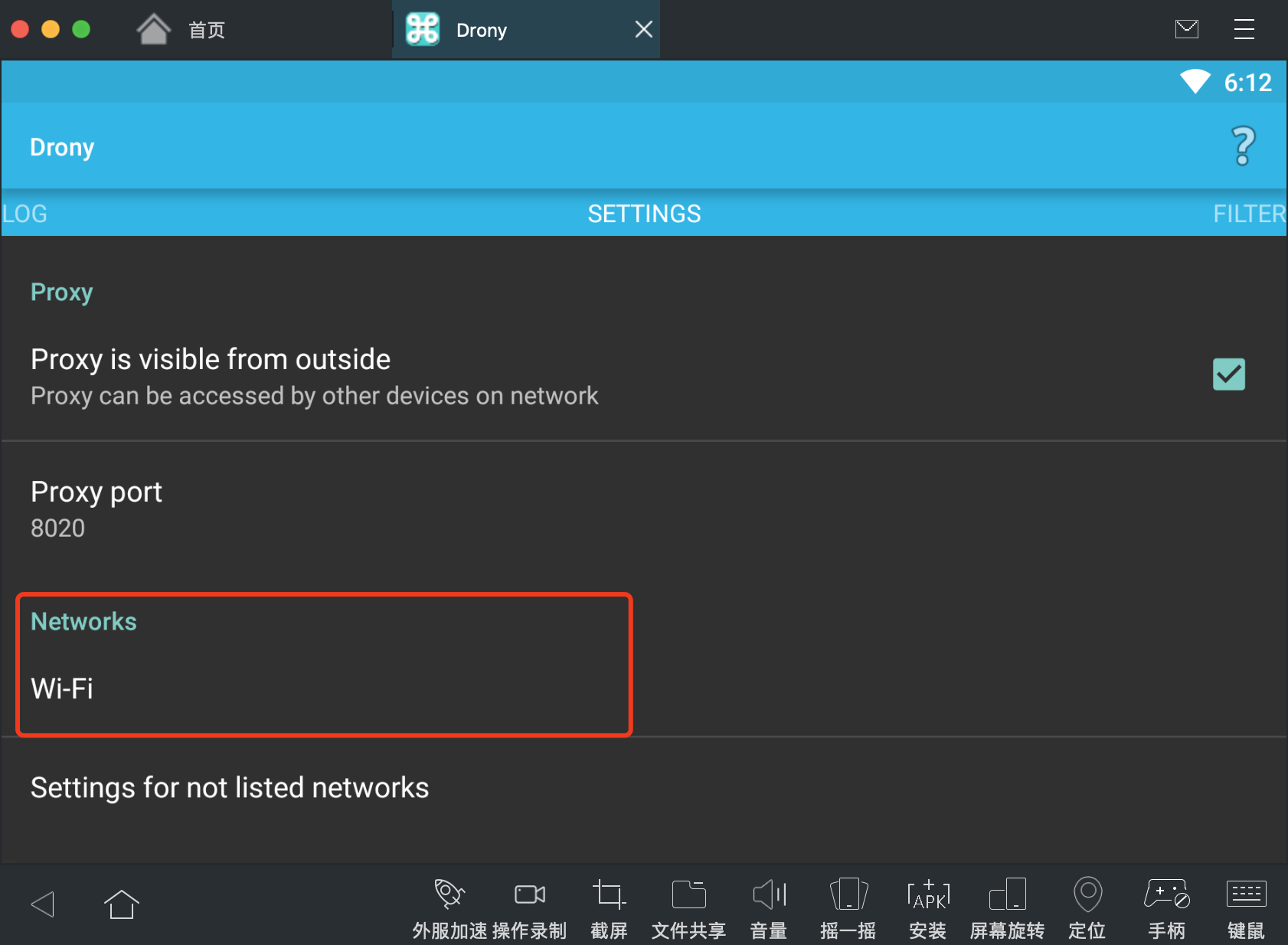Open the 键鼠 keyboard mapping icon
1288x945 pixels.
(x=1247, y=894)
